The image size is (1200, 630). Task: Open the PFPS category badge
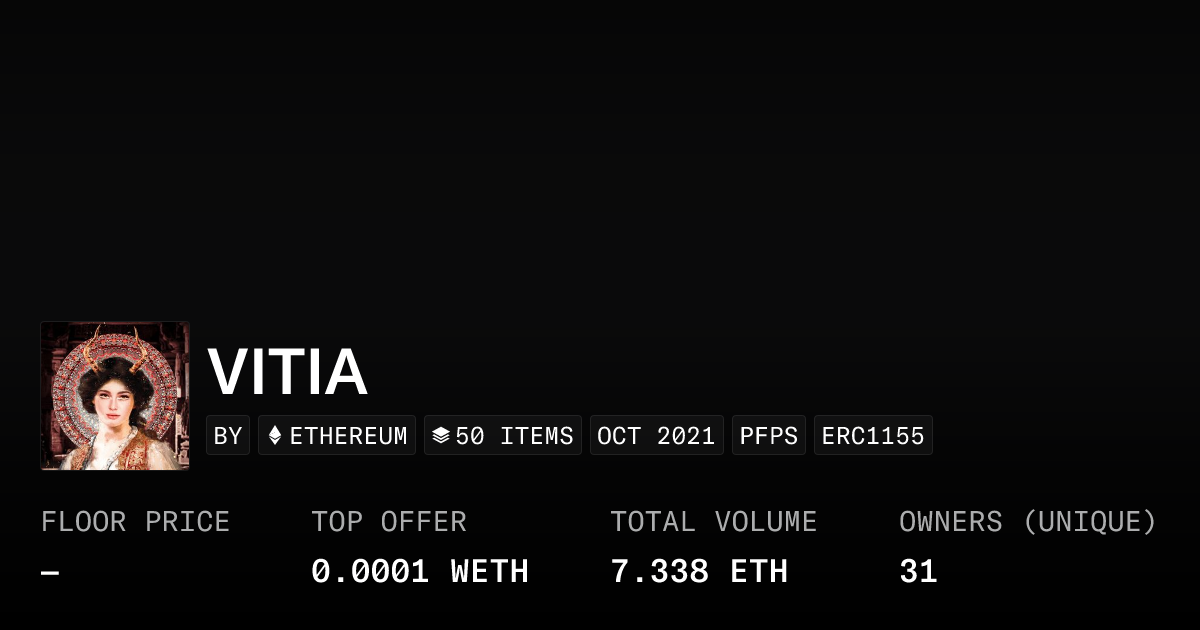769,436
